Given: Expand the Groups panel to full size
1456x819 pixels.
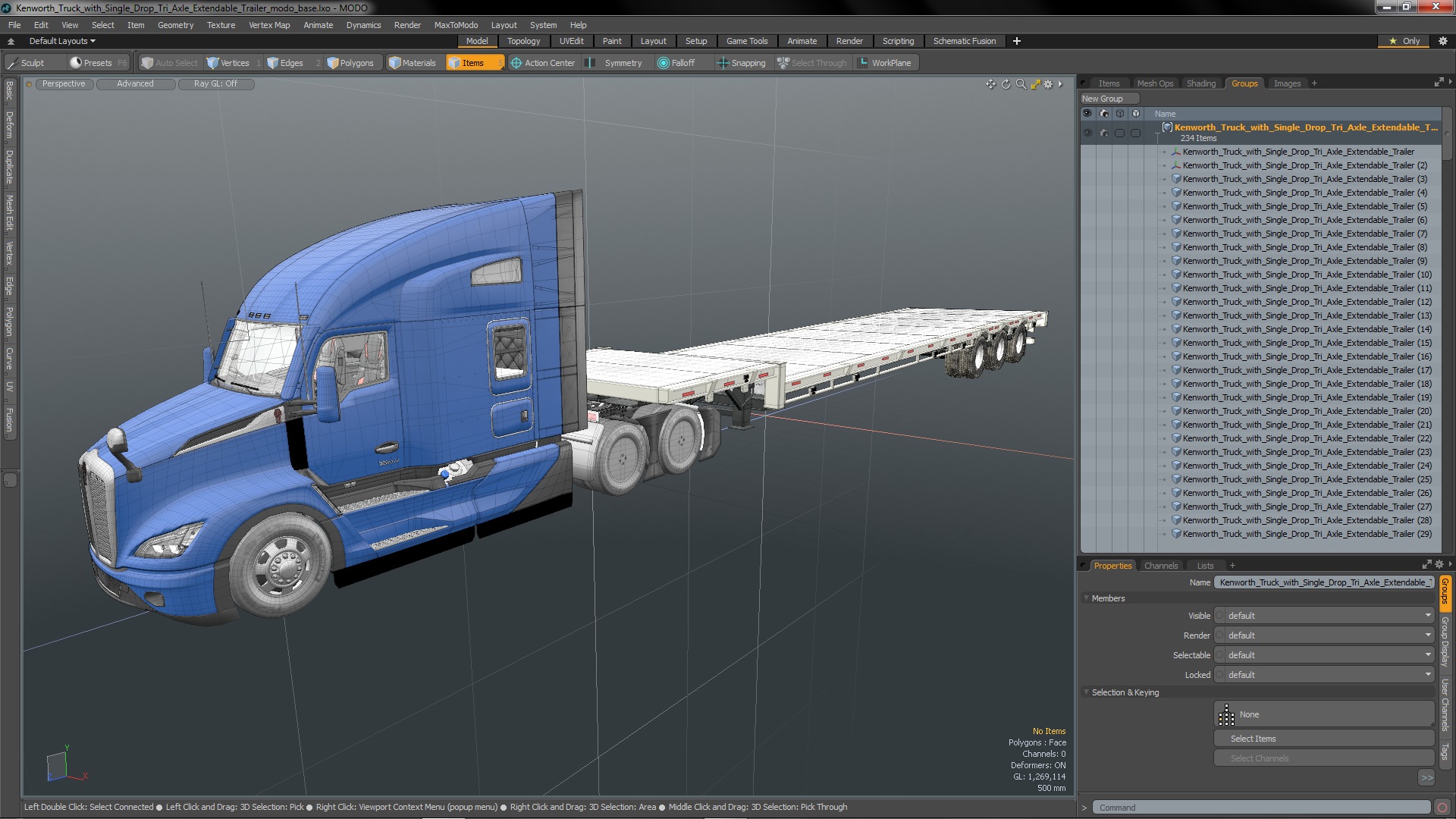Looking at the screenshot, I should coord(1439,83).
